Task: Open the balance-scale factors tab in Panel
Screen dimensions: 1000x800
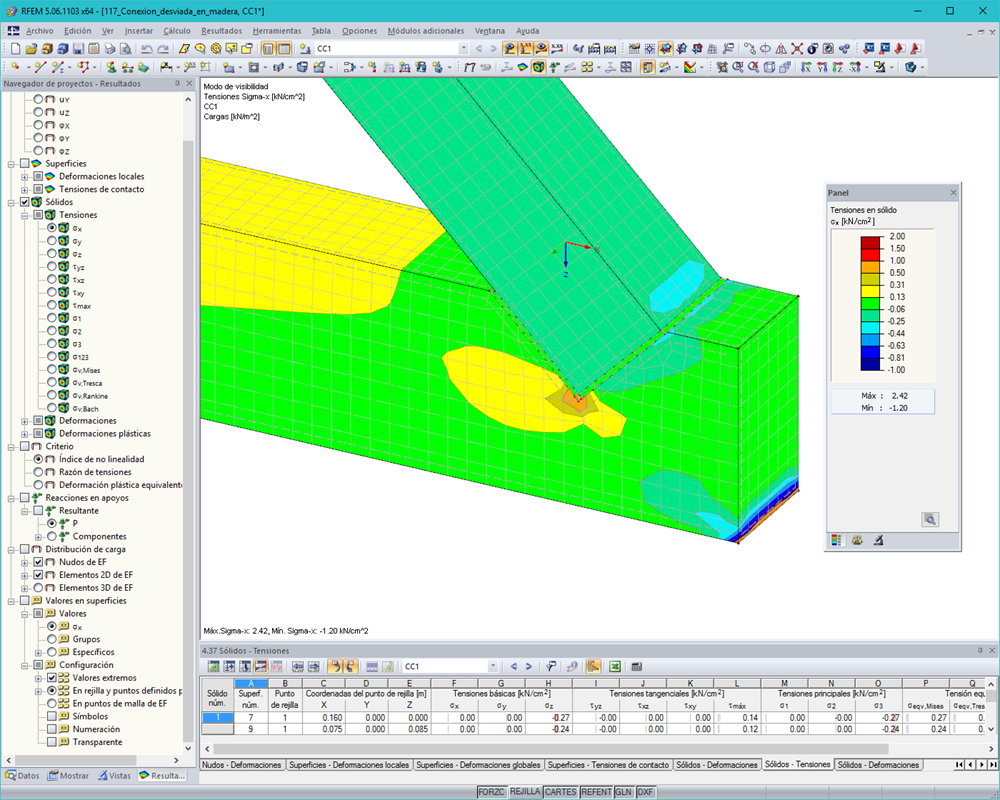Action: pos(857,540)
